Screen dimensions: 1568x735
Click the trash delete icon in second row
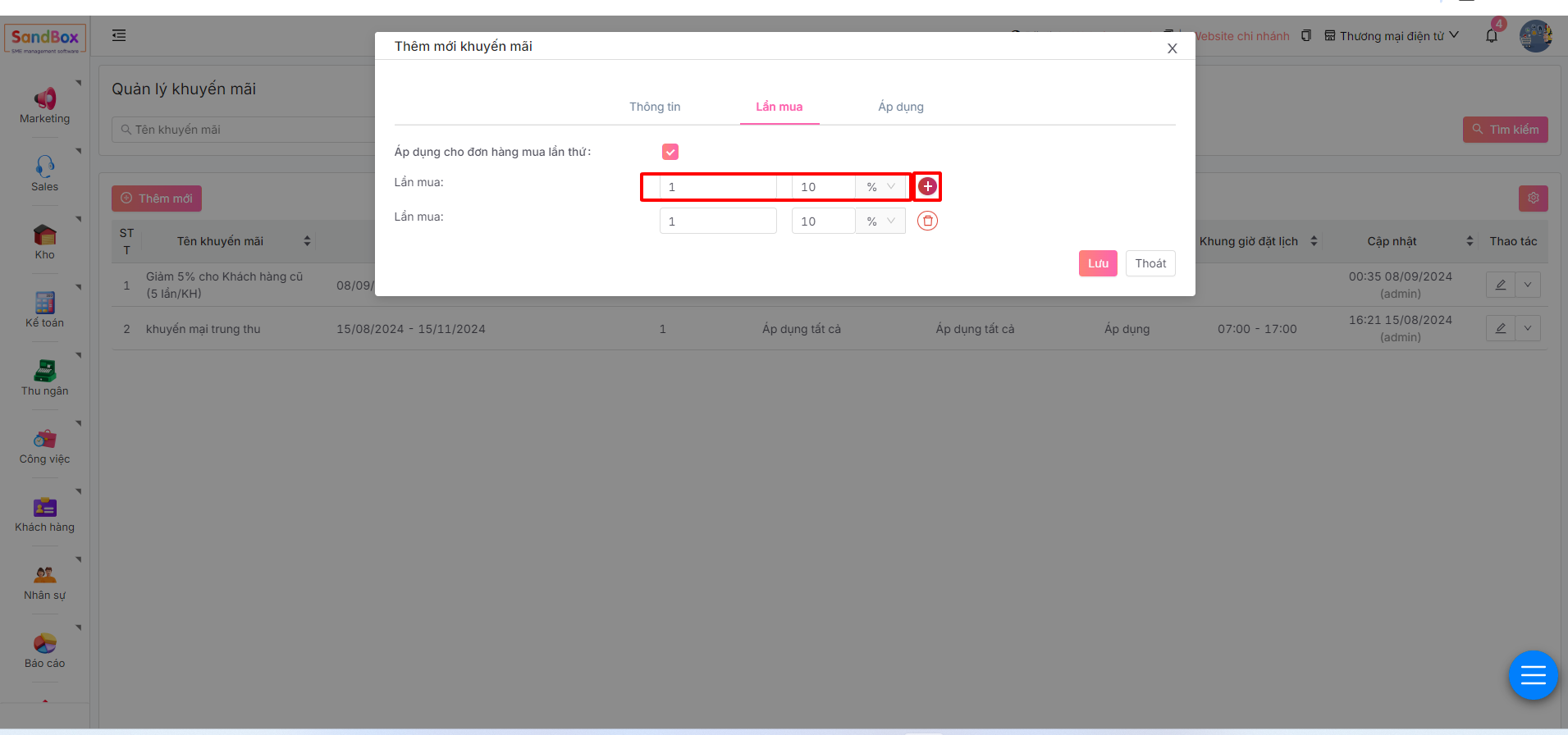point(927,221)
